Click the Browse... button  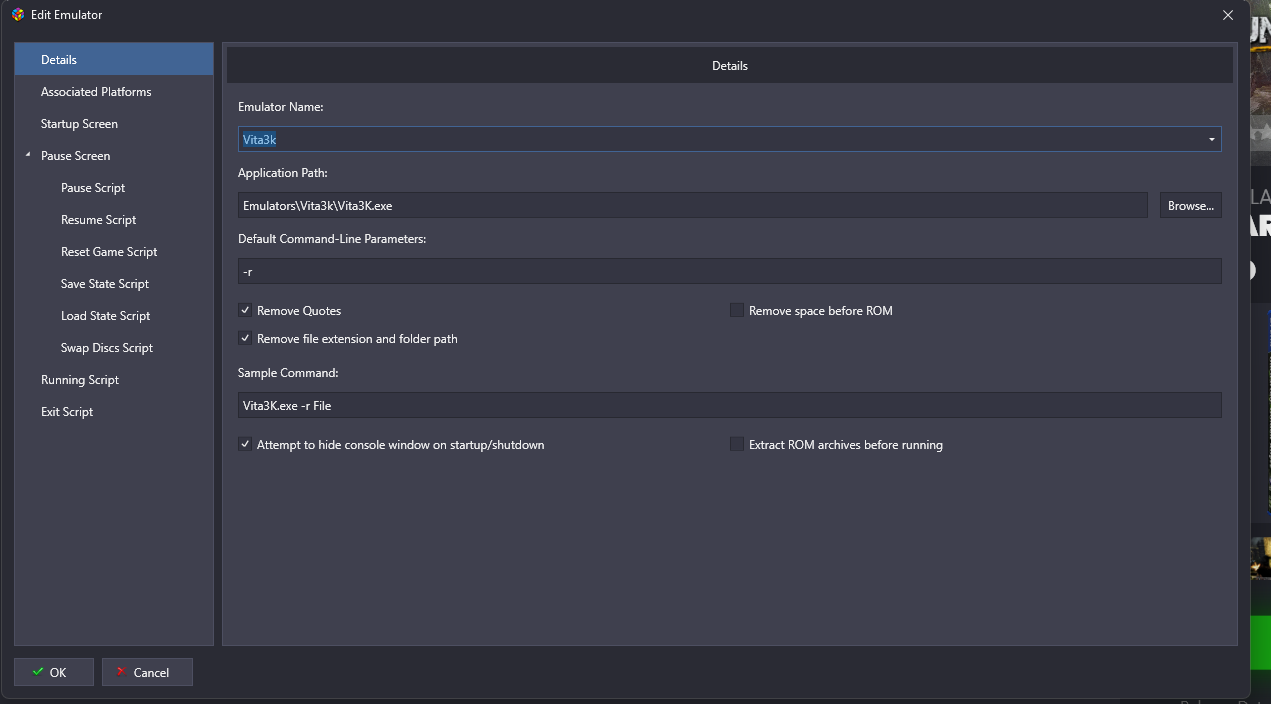(1190, 205)
